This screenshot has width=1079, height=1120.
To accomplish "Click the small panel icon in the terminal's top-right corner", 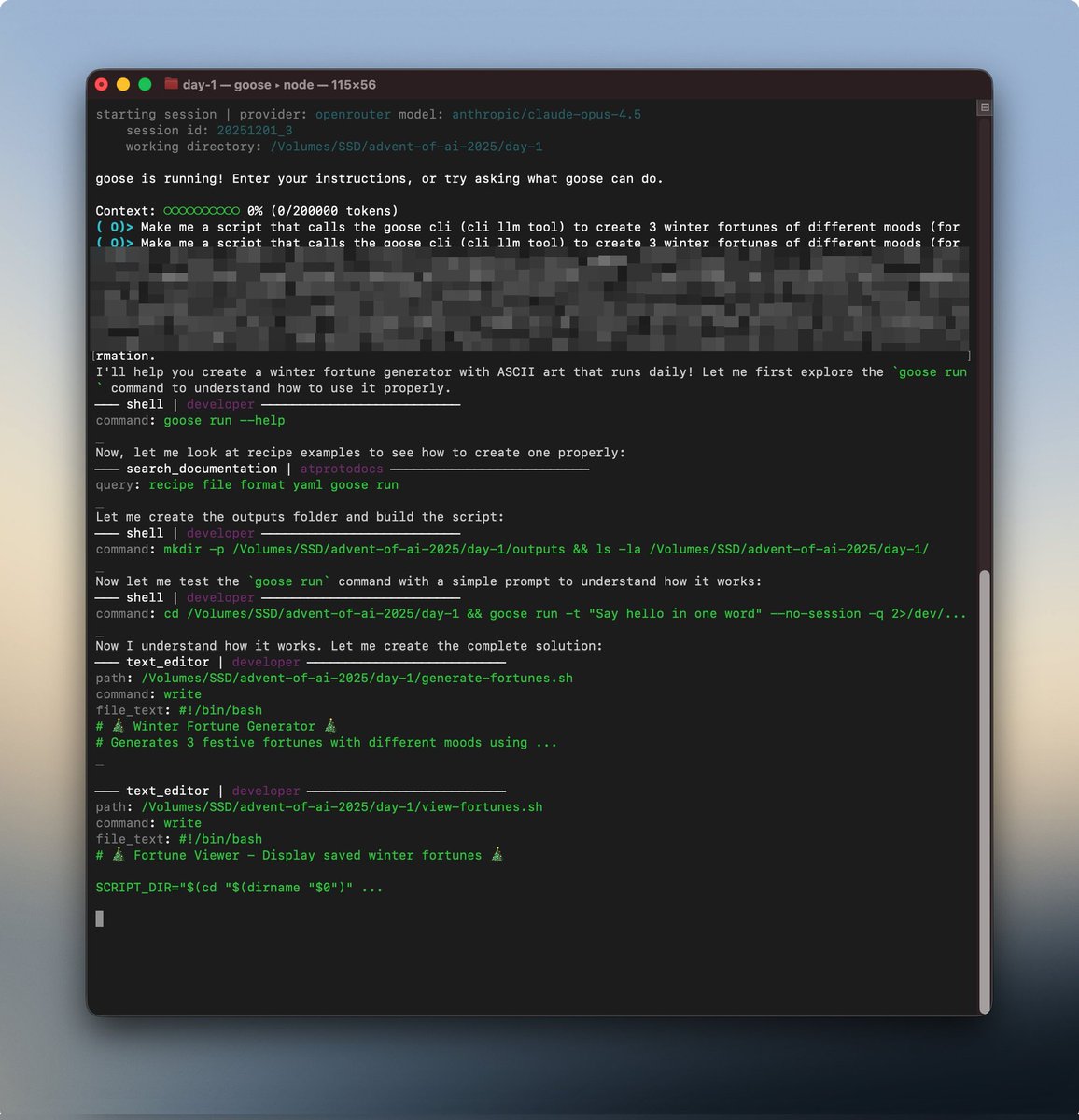I will tap(984, 107).
